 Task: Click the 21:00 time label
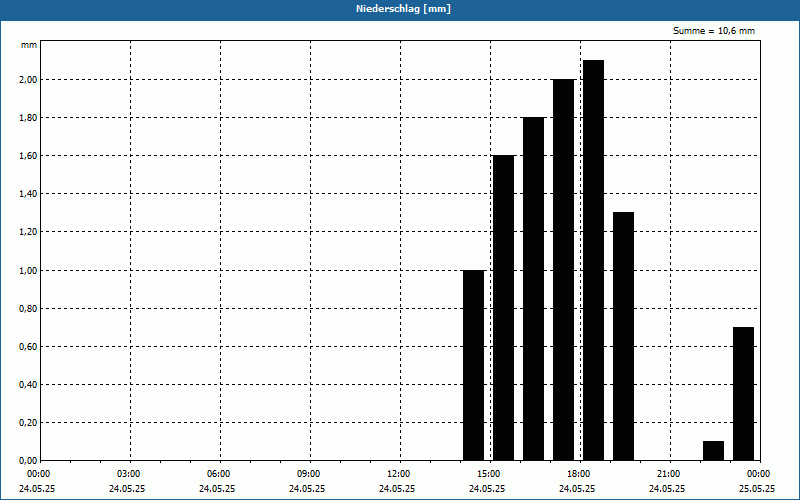click(669, 474)
